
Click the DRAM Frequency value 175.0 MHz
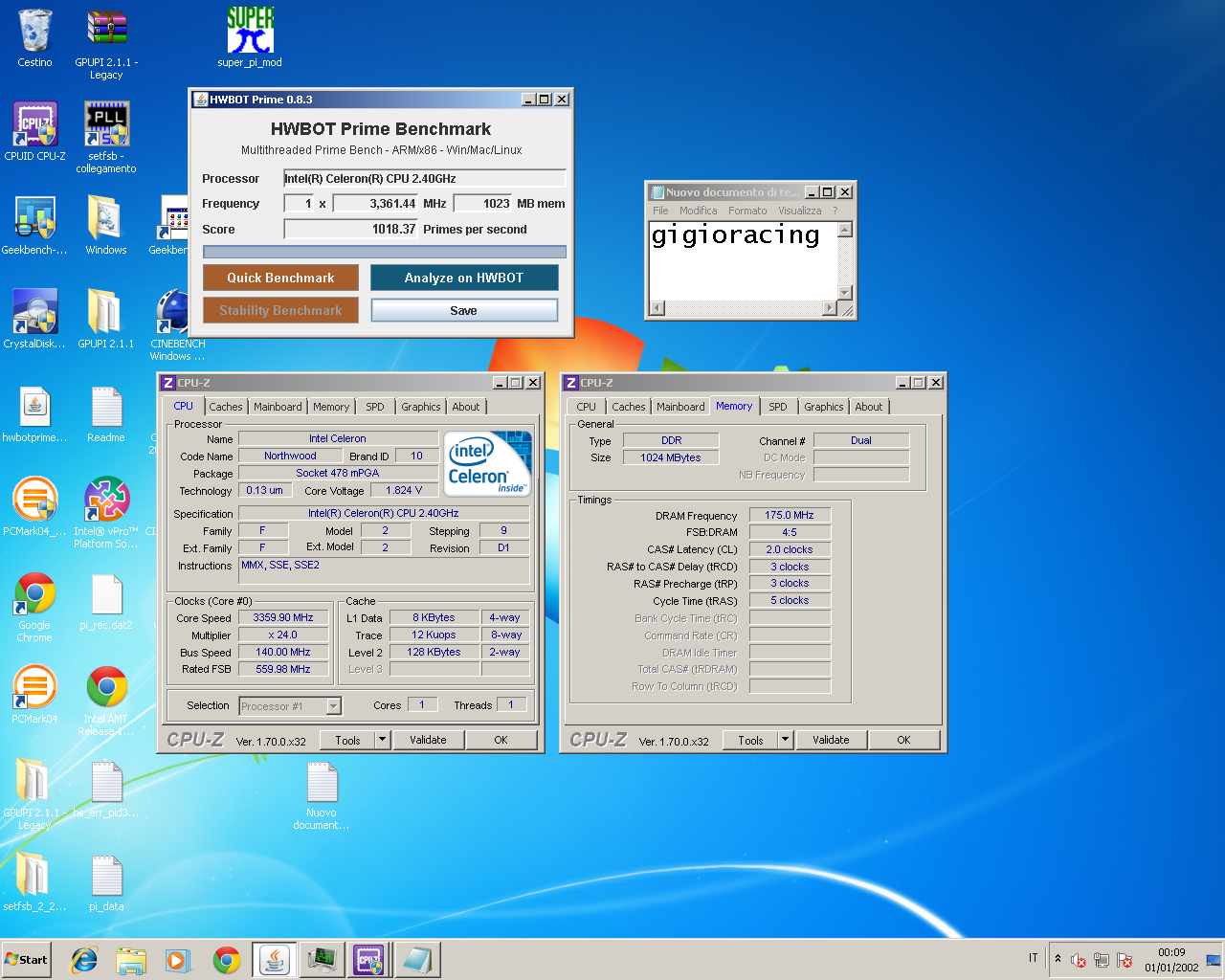790,515
